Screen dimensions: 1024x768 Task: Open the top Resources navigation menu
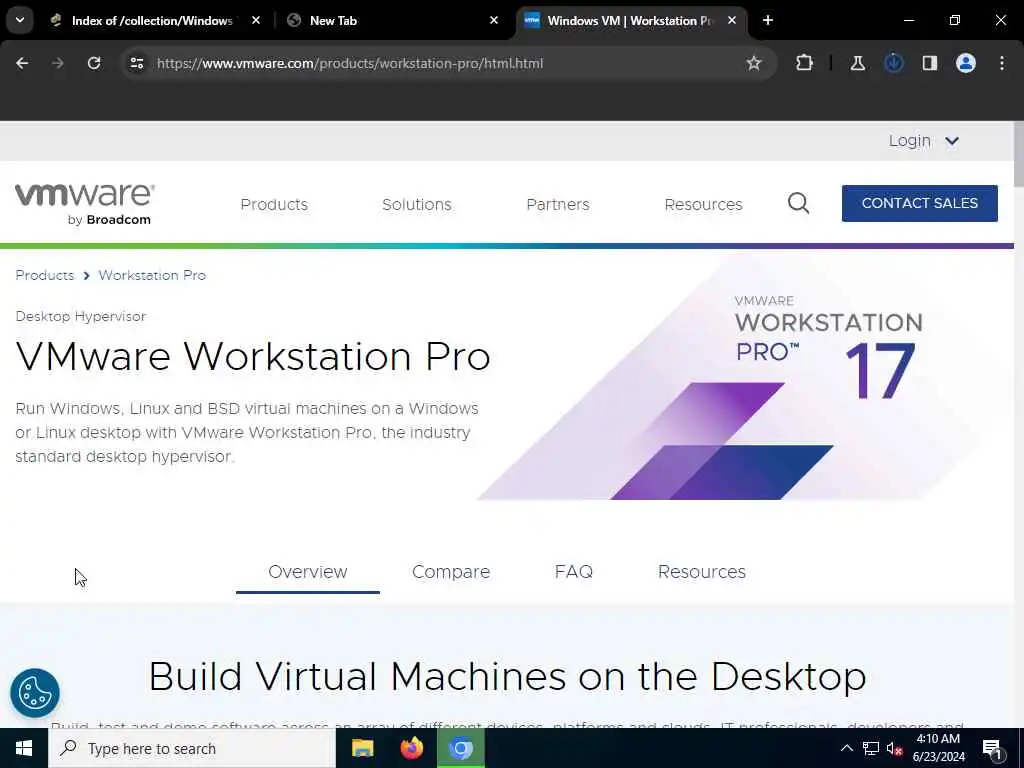(x=703, y=204)
